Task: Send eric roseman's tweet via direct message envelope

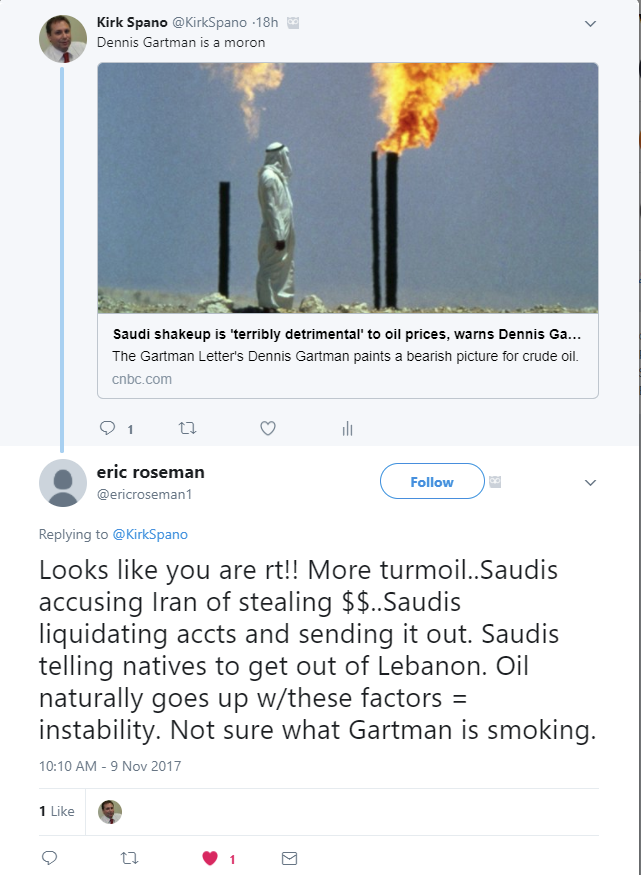Action: coord(290,858)
